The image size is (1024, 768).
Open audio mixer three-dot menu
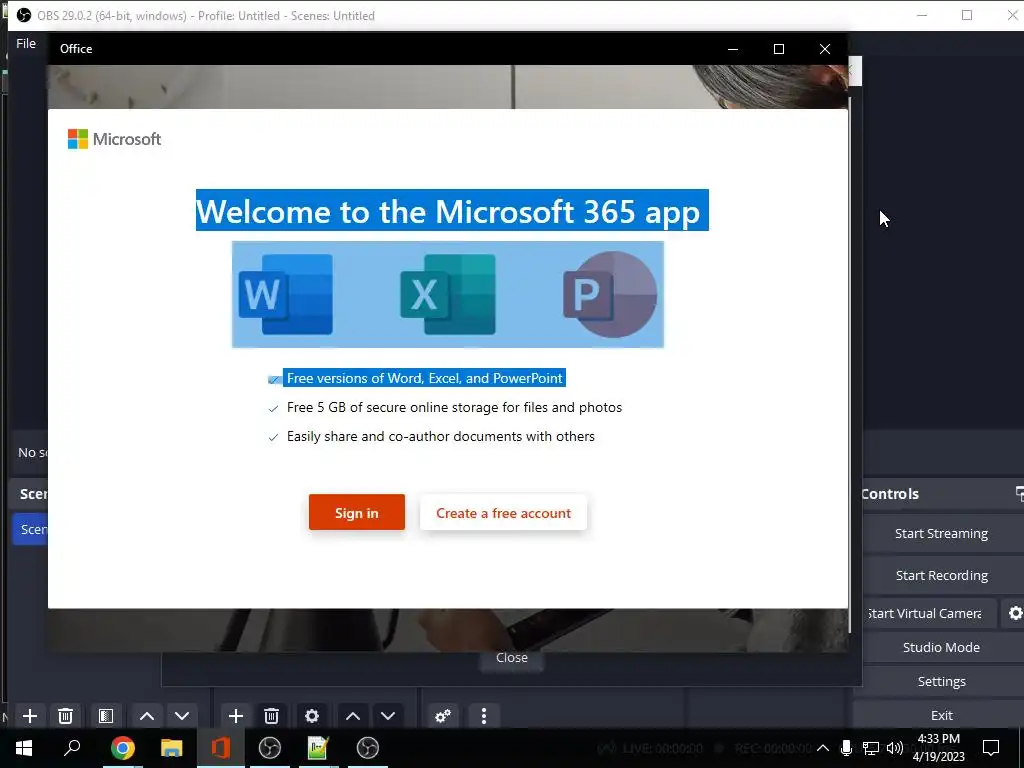click(484, 716)
